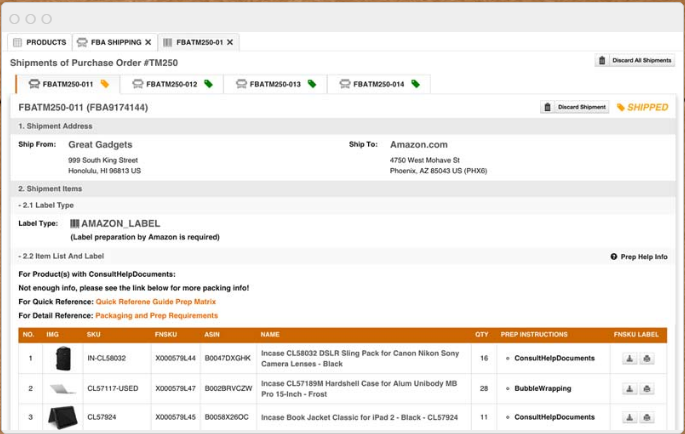The width and height of the screenshot is (685, 434).
Task: Open the Quick Referene Guide Prep Matrix link
Action: click(x=156, y=302)
